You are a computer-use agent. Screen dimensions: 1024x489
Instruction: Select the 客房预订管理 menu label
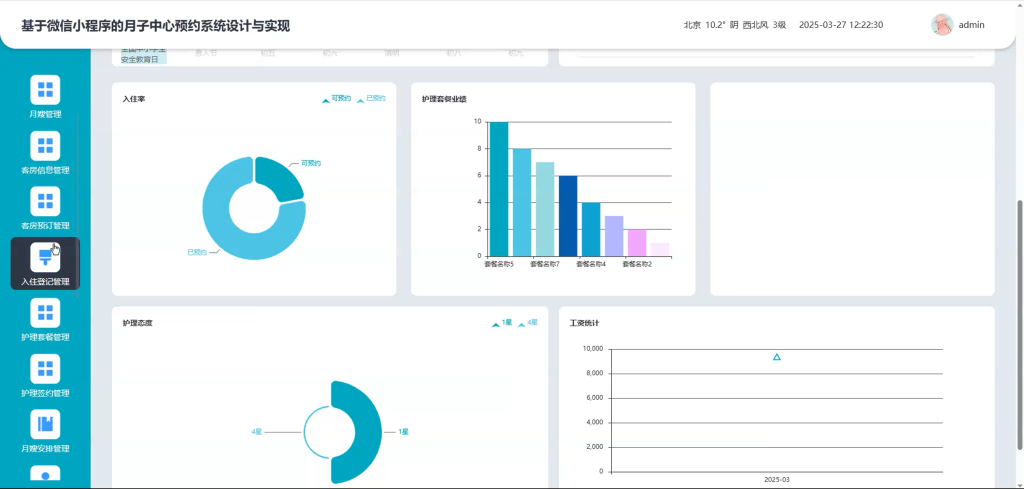[45, 226]
